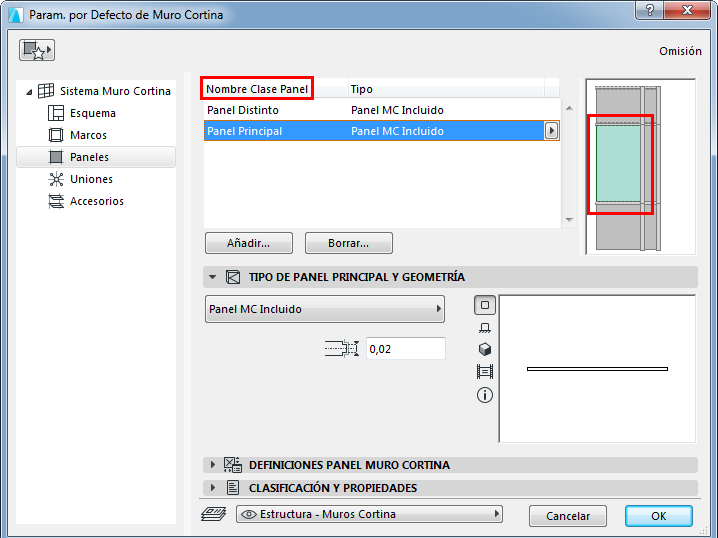This screenshot has height=538, width=718.
Task: Confirm with the OK button
Action: [658, 516]
